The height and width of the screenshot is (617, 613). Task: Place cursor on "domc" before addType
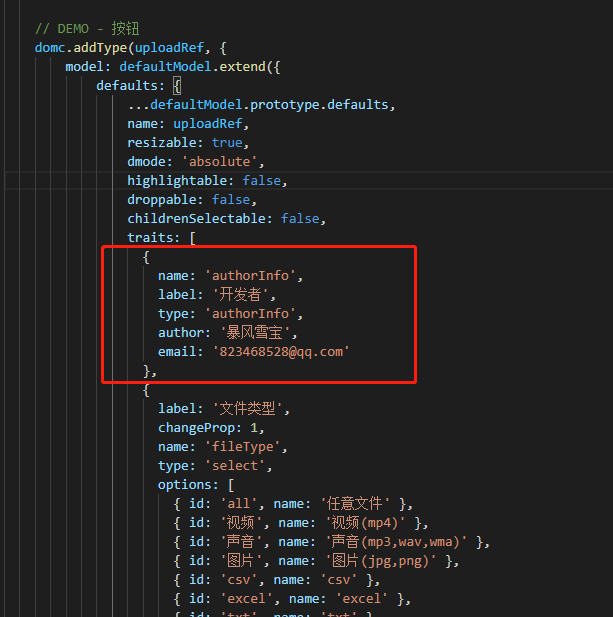[50, 46]
